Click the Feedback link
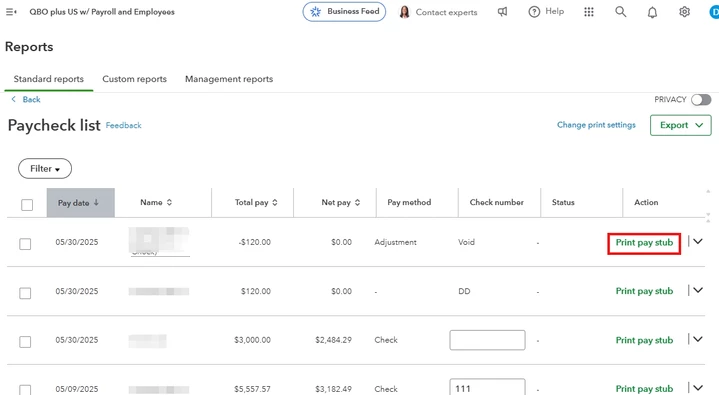 (x=123, y=125)
